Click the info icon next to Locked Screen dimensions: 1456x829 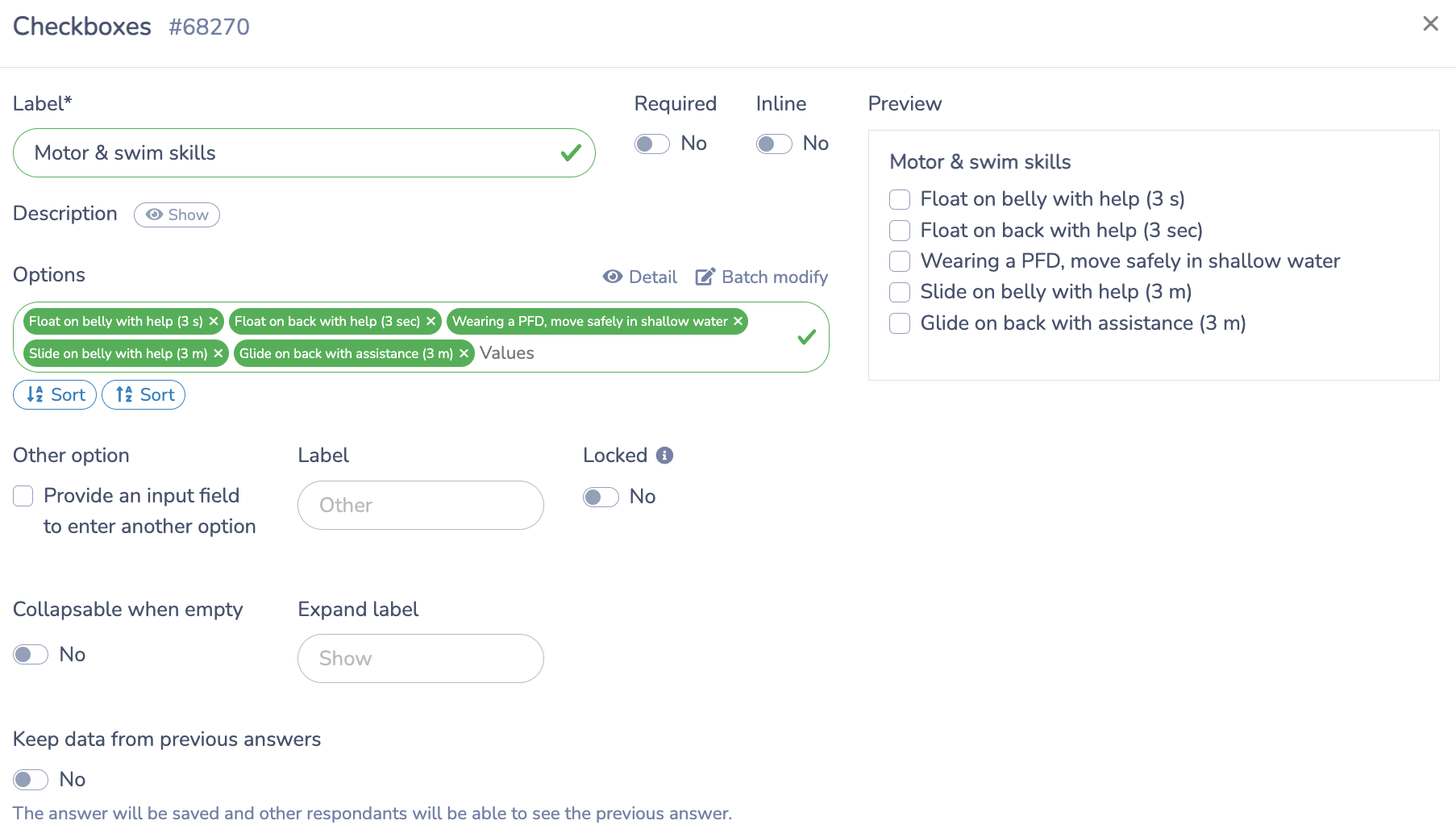tap(664, 455)
